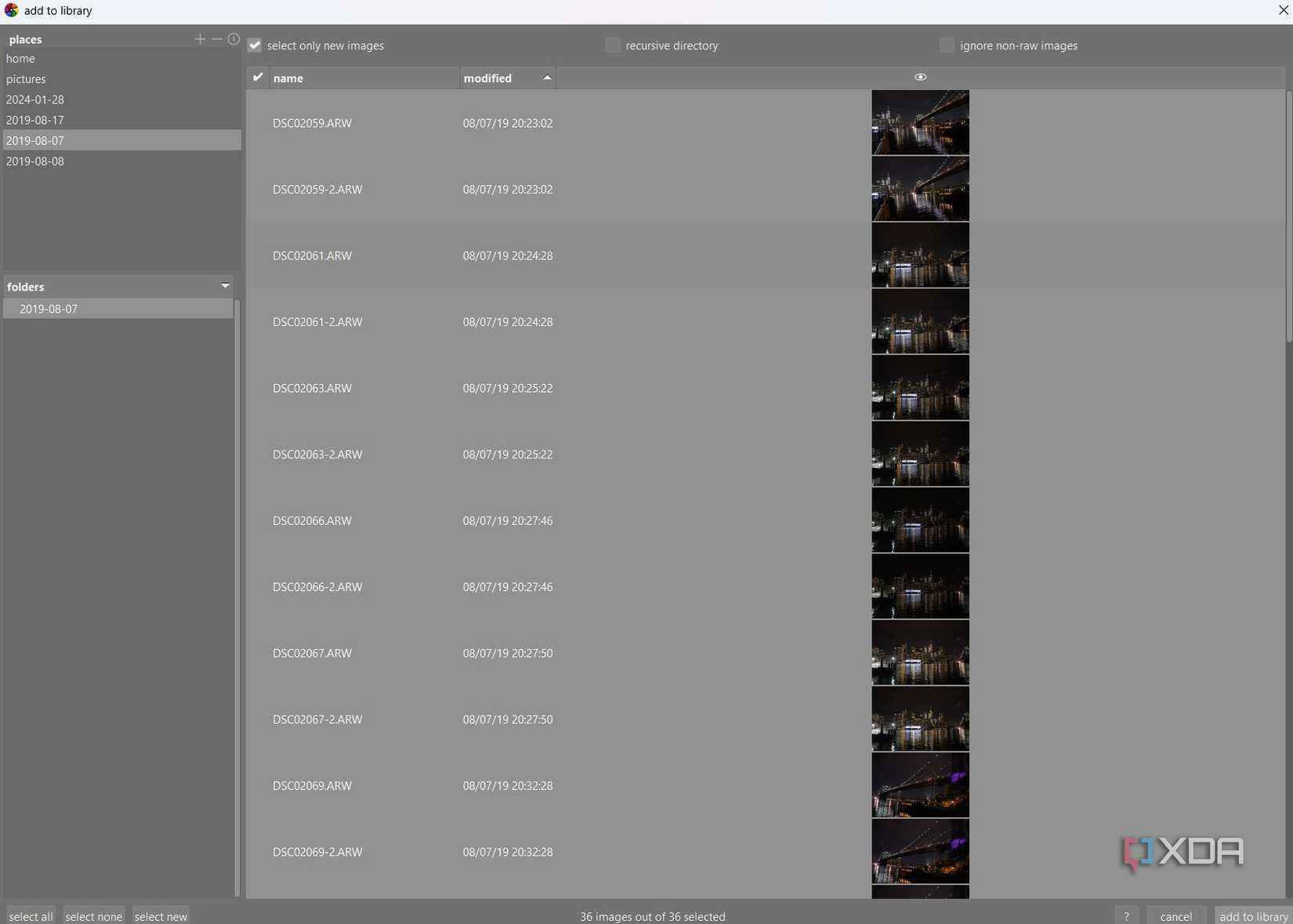Enable recursive directory import
This screenshot has height=924, width=1293.
[x=611, y=45]
